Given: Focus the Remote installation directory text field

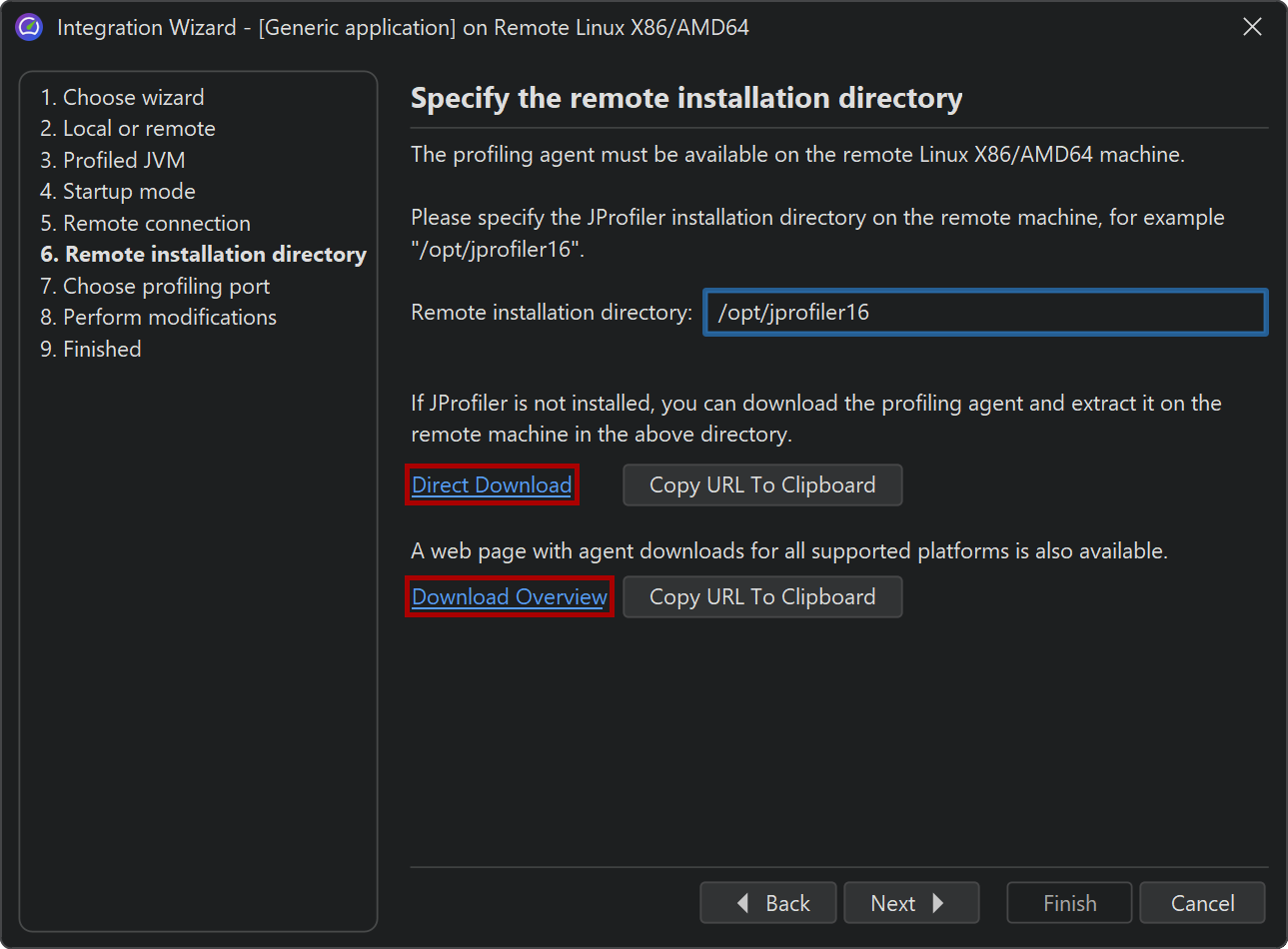Looking at the screenshot, I should (985, 313).
